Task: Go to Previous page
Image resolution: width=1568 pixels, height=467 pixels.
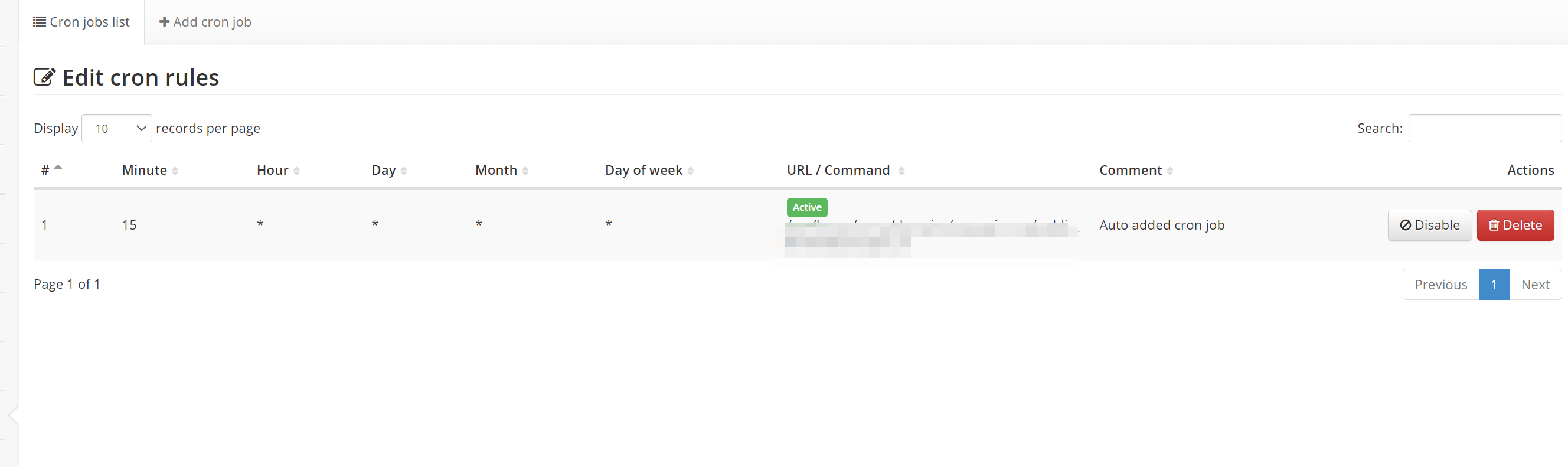Action: [x=1440, y=285]
